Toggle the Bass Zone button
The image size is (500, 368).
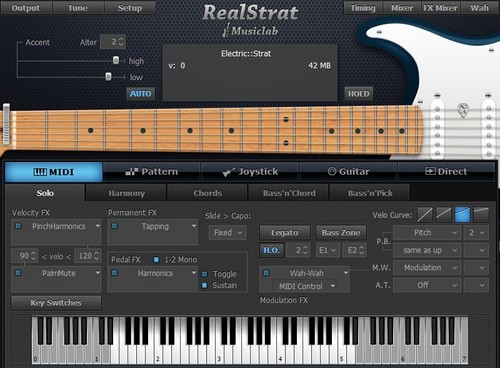point(341,233)
